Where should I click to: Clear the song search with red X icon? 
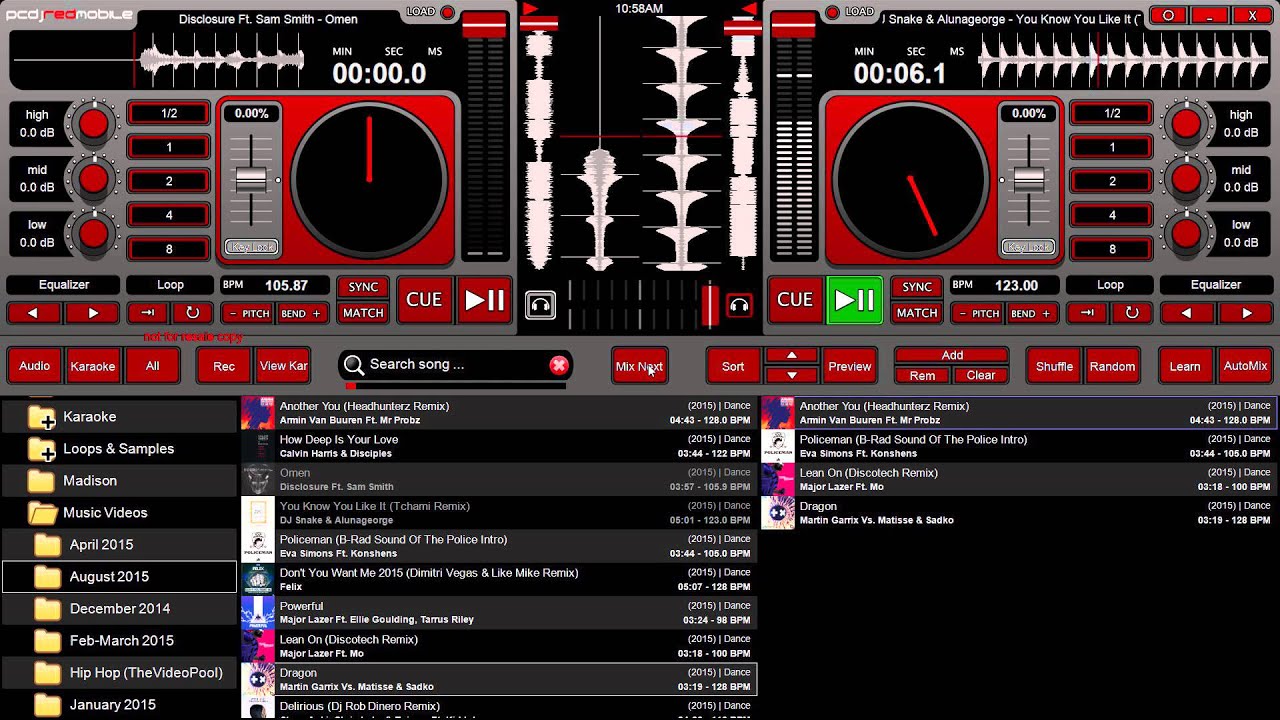559,365
